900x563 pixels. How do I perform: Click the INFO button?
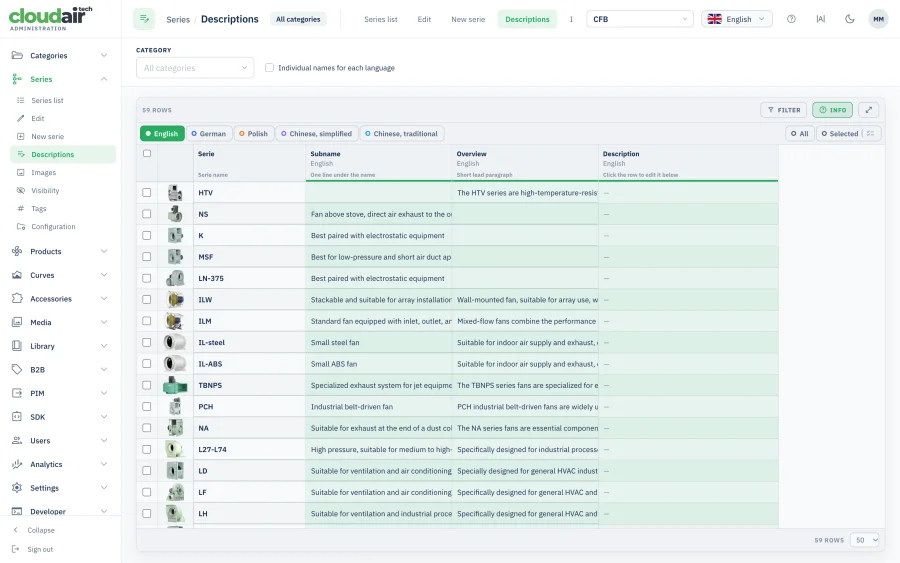[832, 110]
